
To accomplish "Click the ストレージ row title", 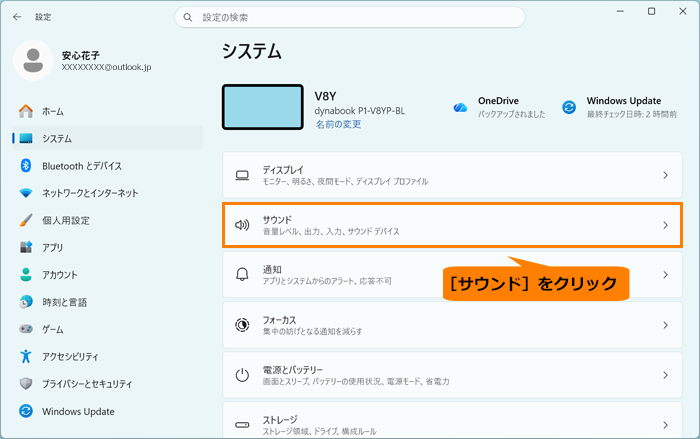I will pyautogui.click(x=280, y=420).
